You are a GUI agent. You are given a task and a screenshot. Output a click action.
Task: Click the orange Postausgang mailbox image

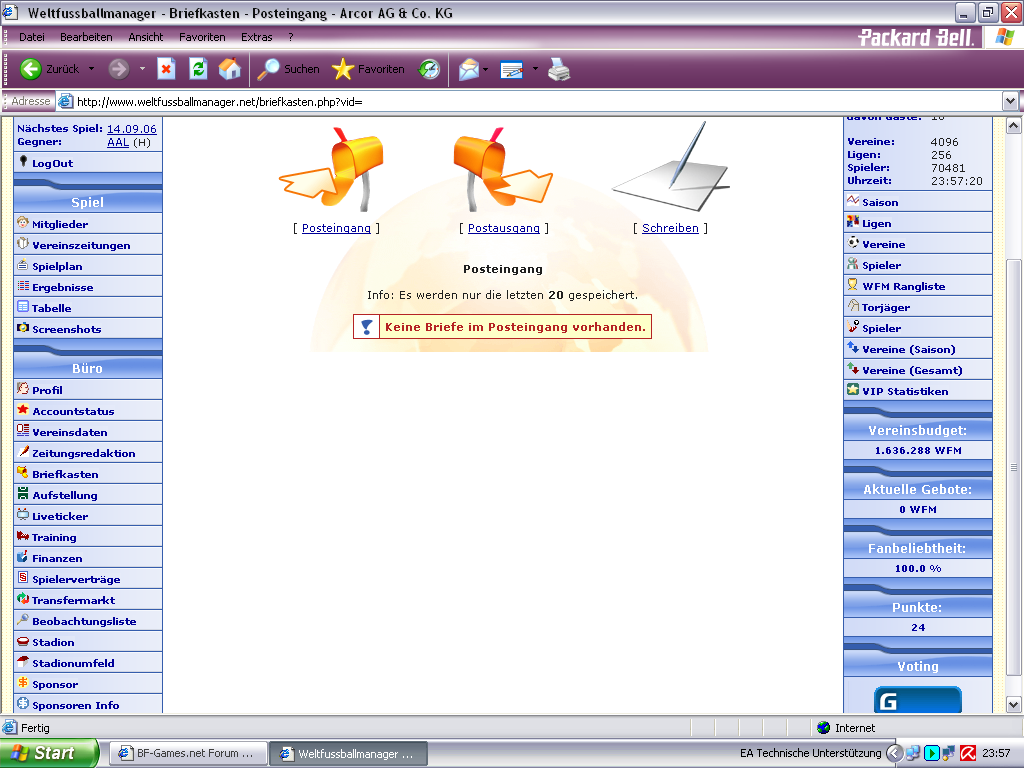tap(503, 168)
